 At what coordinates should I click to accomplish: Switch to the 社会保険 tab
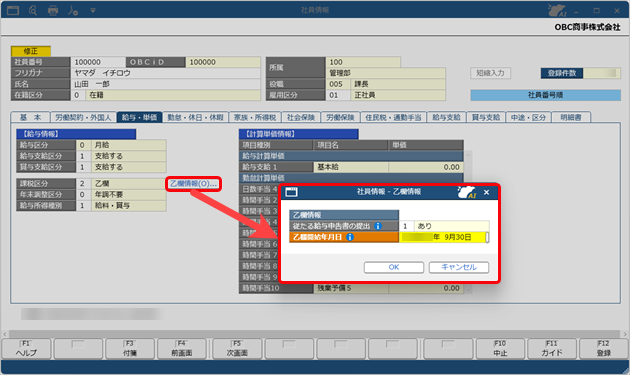click(x=301, y=117)
